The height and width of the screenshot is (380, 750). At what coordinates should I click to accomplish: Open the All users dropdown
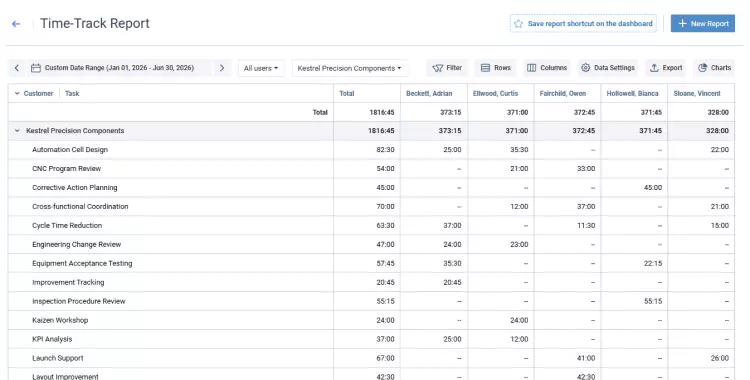pyautogui.click(x=261, y=68)
